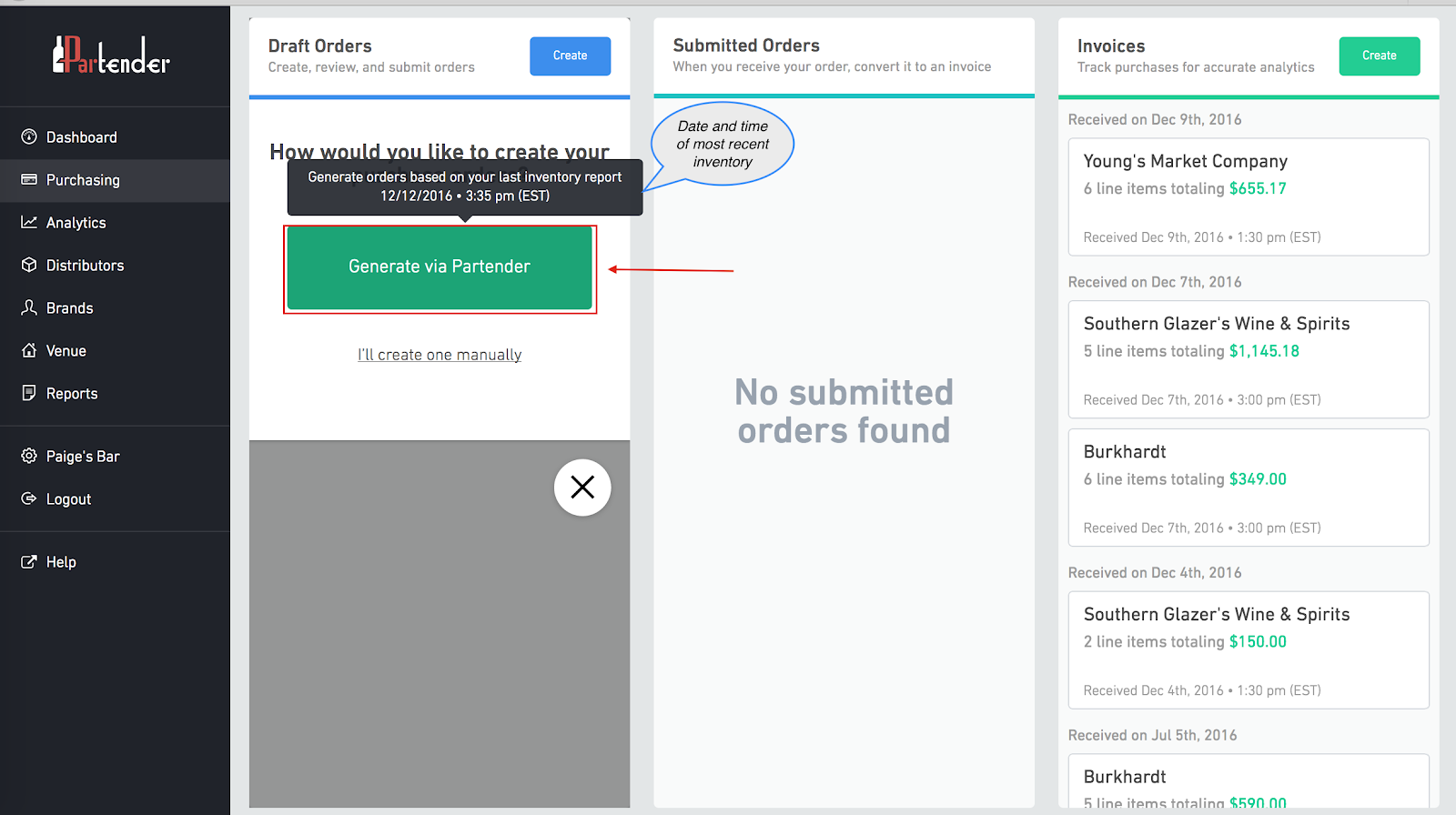The width and height of the screenshot is (1456, 815).
Task: Click "I'll create one manually" link
Action: click(x=440, y=355)
